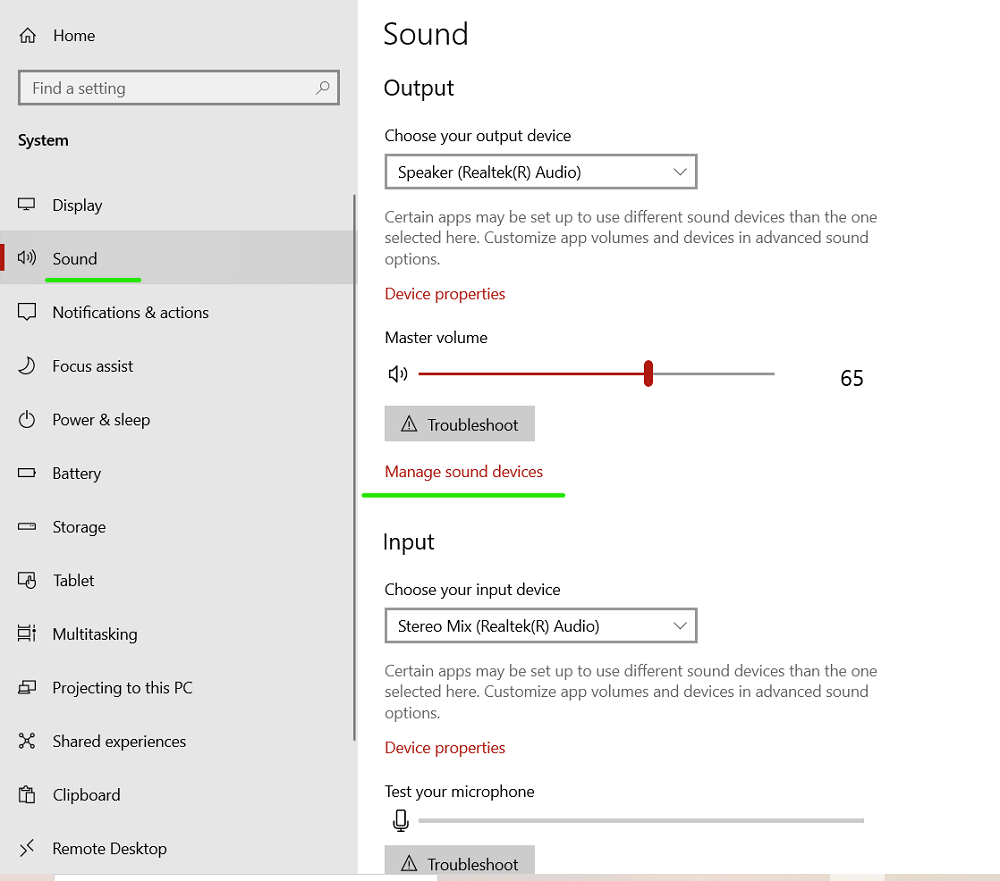Click the output Troubleshoot button
This screenshot has height=881, width=1000.
coord(460,424)
